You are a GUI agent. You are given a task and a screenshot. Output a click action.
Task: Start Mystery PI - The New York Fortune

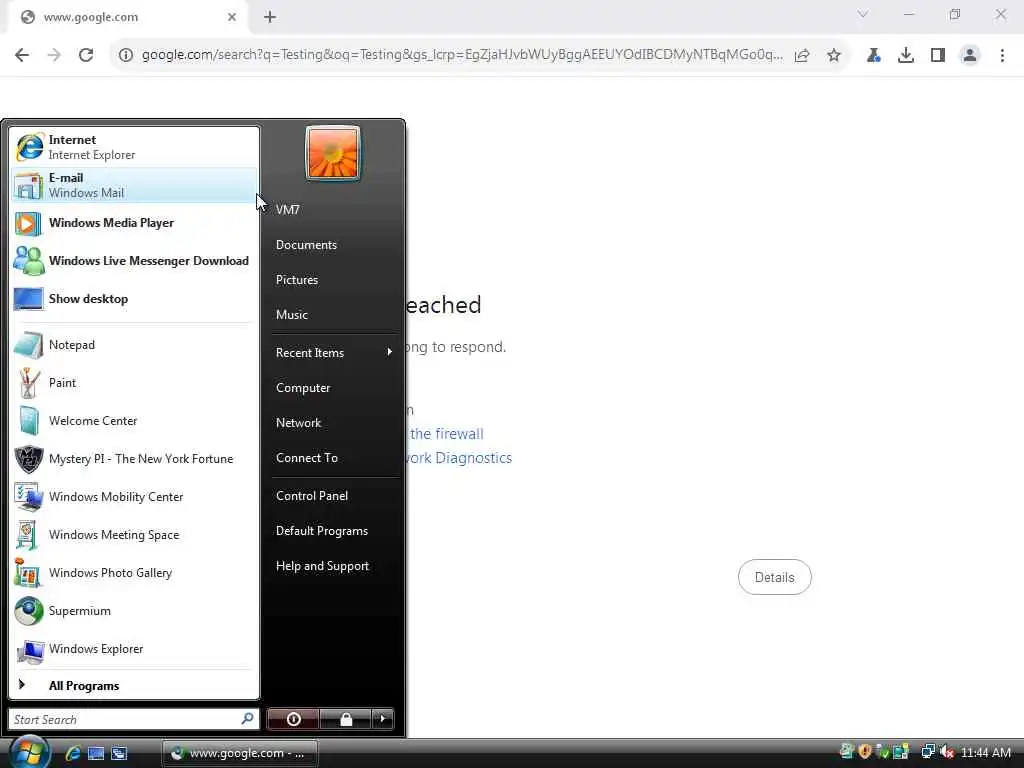tap(134, 458)
